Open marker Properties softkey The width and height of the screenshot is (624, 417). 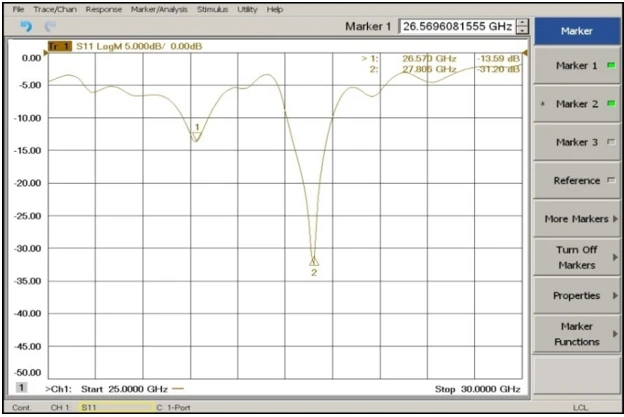tap(577, 295)
